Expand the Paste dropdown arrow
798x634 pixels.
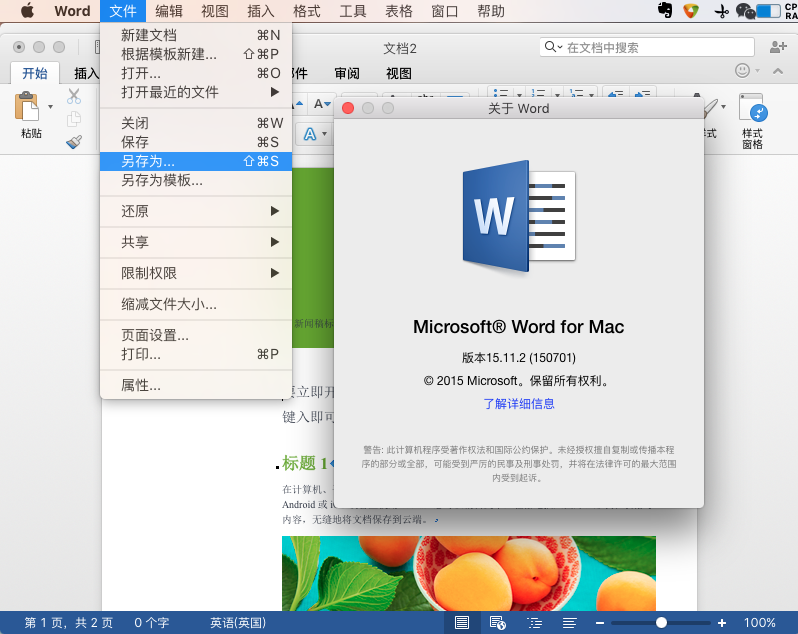click(x=50, y=107)
